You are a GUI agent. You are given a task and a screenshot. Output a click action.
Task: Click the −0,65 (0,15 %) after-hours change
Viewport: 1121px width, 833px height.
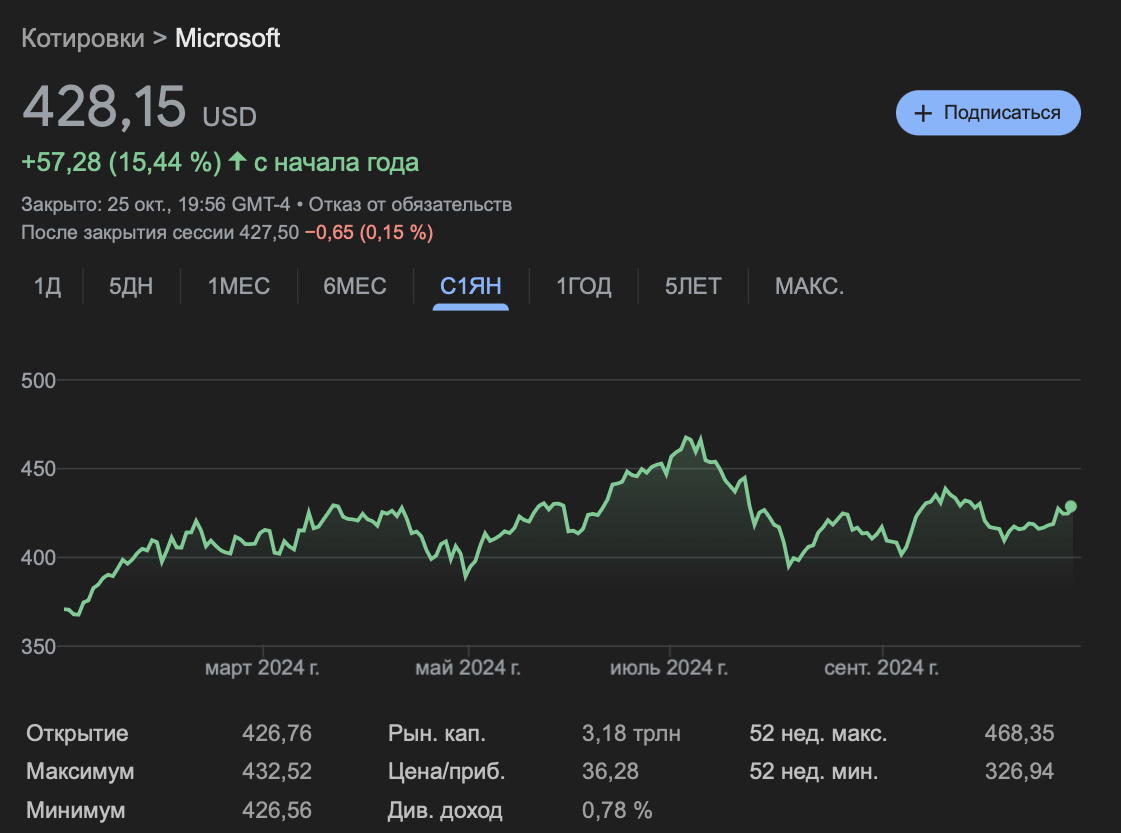369,232
